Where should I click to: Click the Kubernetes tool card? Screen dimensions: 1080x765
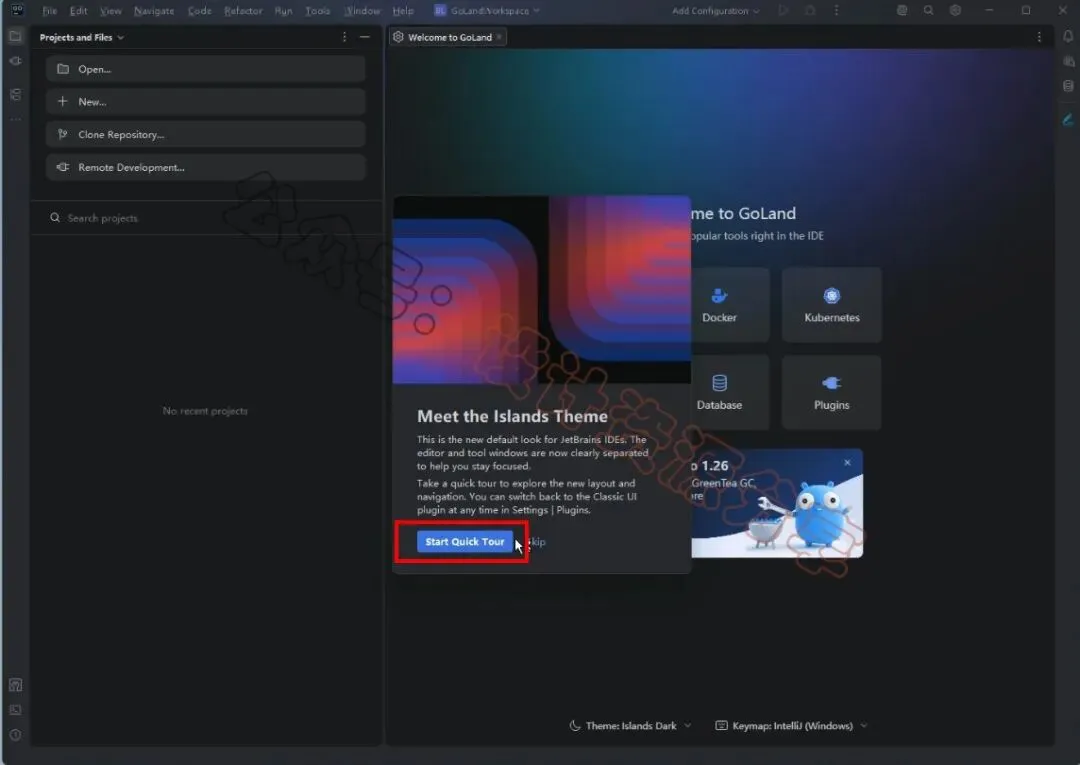pos(831,305)
